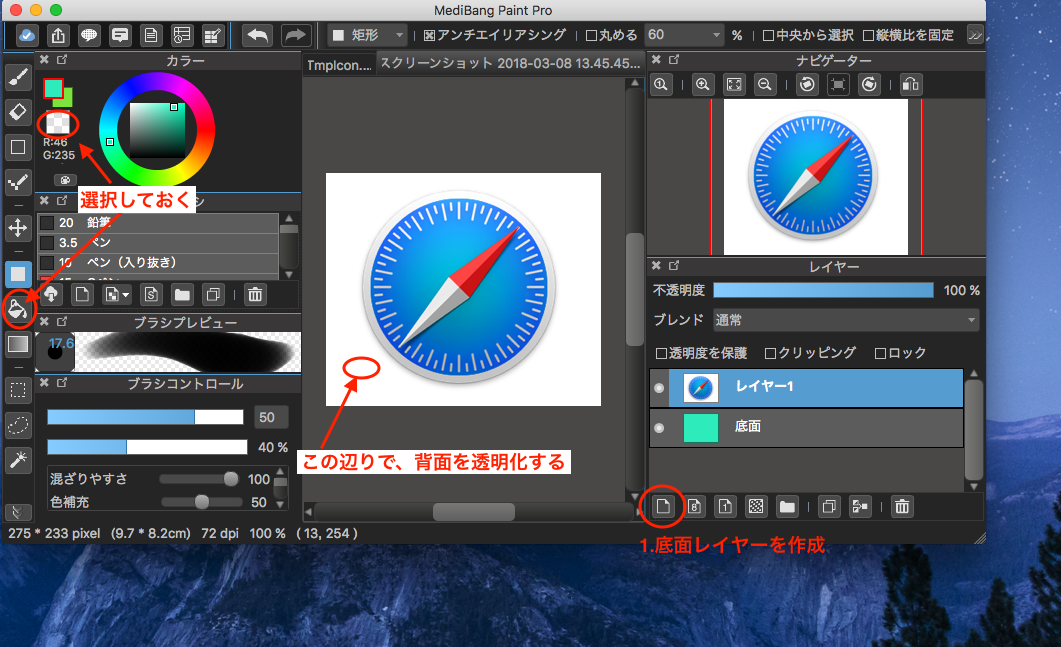Click the cloud save icon
Image resolution: width=1061 pixels, height=647 pixels.
pos(27,35)
